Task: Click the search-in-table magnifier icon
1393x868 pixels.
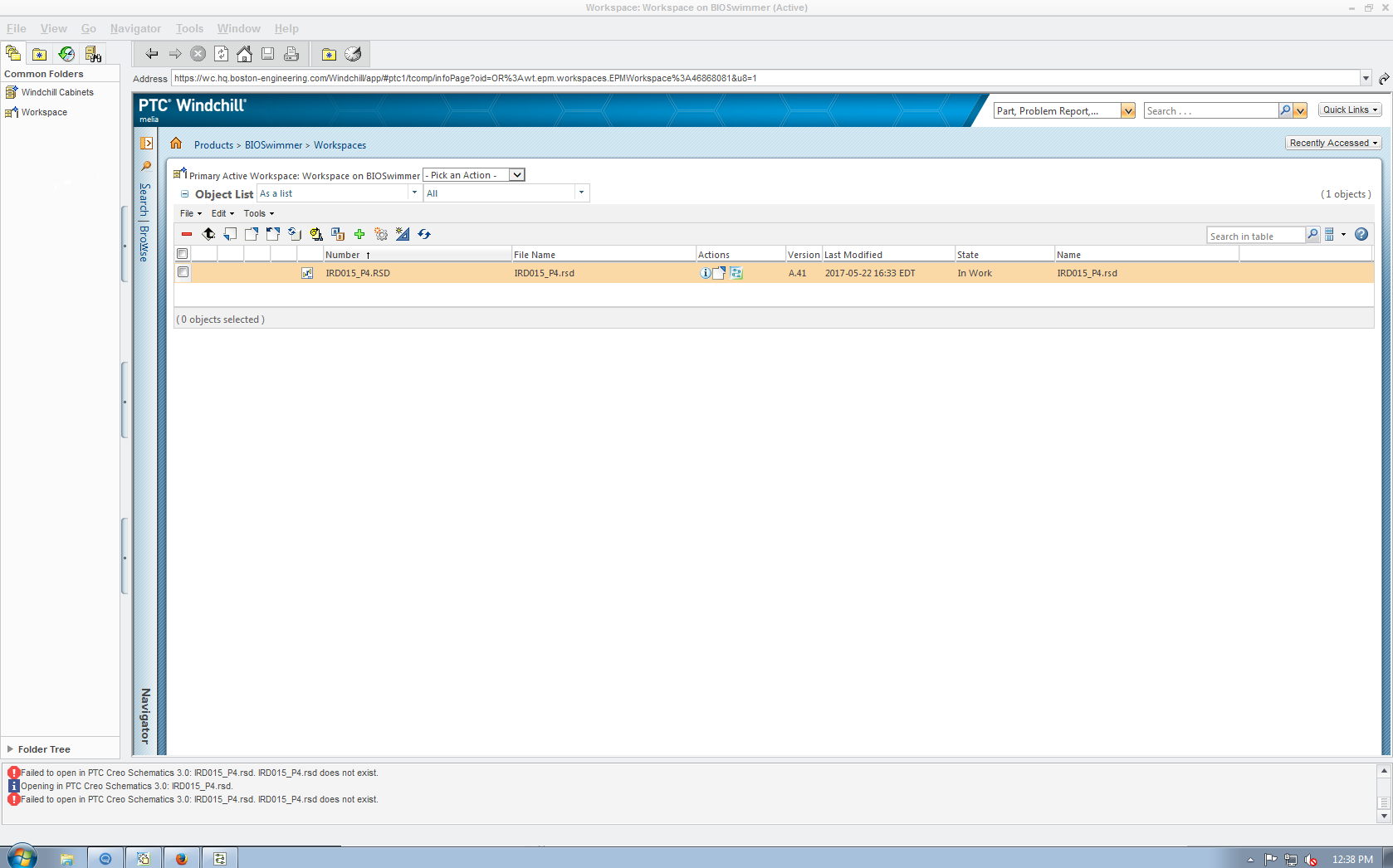Action: click(1312, 235)
